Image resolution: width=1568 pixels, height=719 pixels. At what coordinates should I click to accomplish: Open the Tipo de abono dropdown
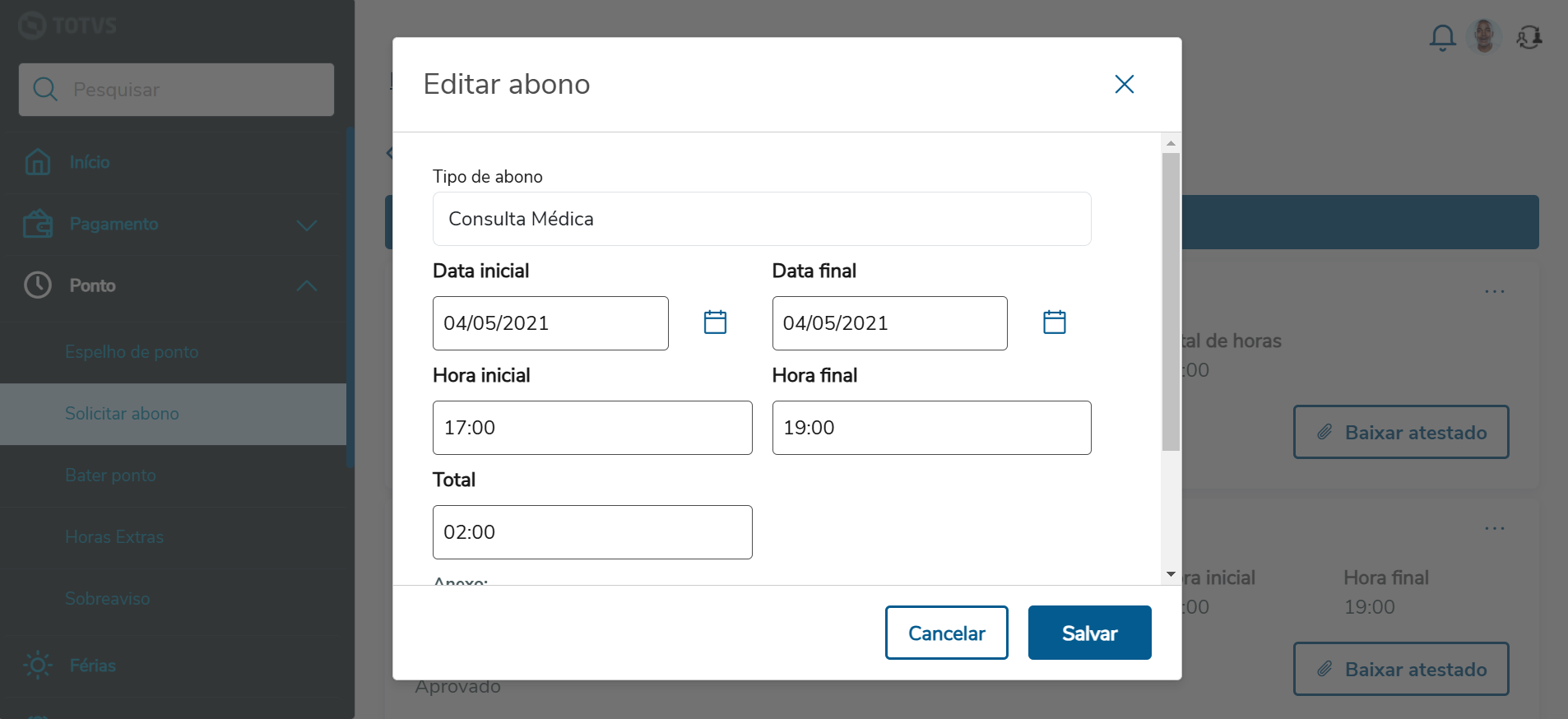click(x=761, y=219)
